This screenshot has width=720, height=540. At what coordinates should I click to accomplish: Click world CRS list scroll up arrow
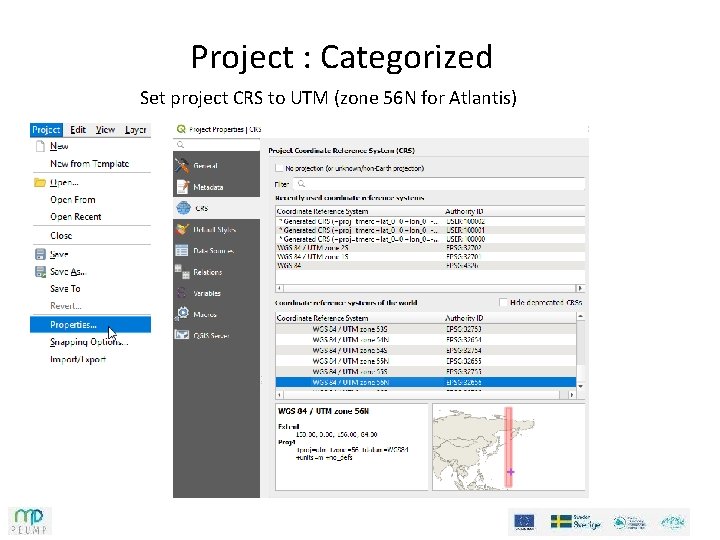580,316
